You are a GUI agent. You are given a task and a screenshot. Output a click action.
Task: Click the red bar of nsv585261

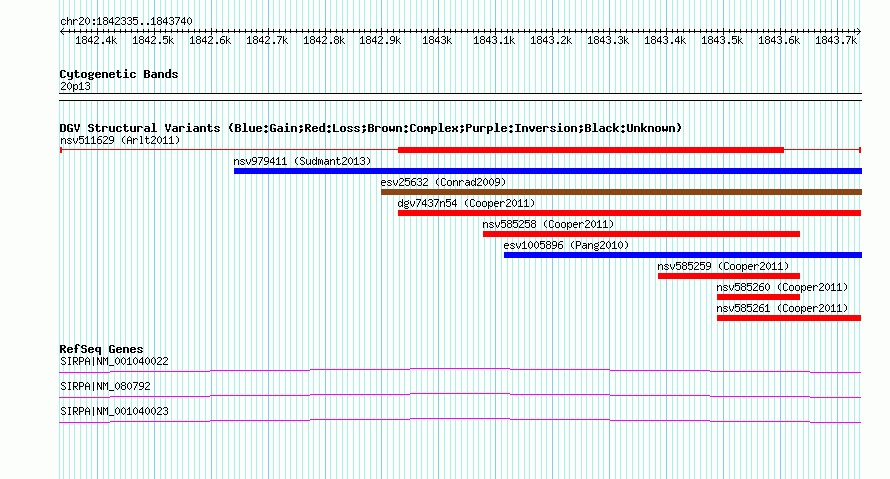pos(789,318)
